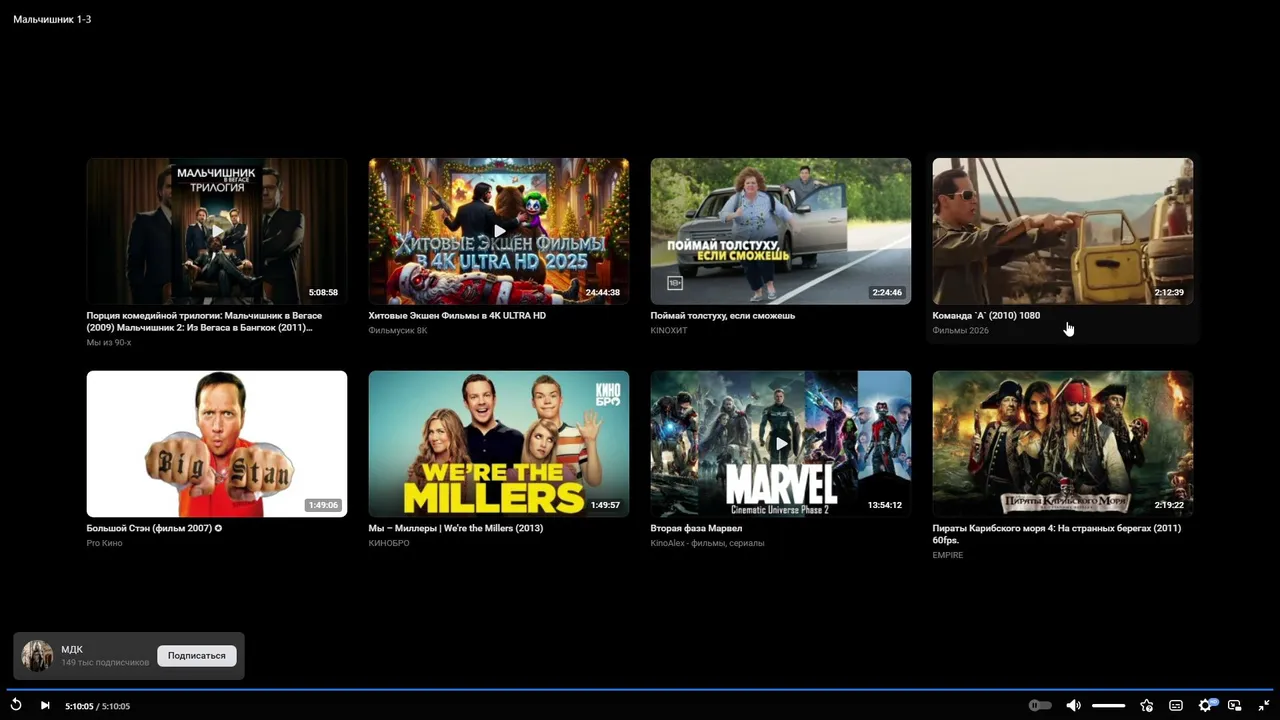Open channel 'KinoAlex - фильмы, сериалы'
Viewport: 1280px width, 720px height.
click(x=708, y=543)
